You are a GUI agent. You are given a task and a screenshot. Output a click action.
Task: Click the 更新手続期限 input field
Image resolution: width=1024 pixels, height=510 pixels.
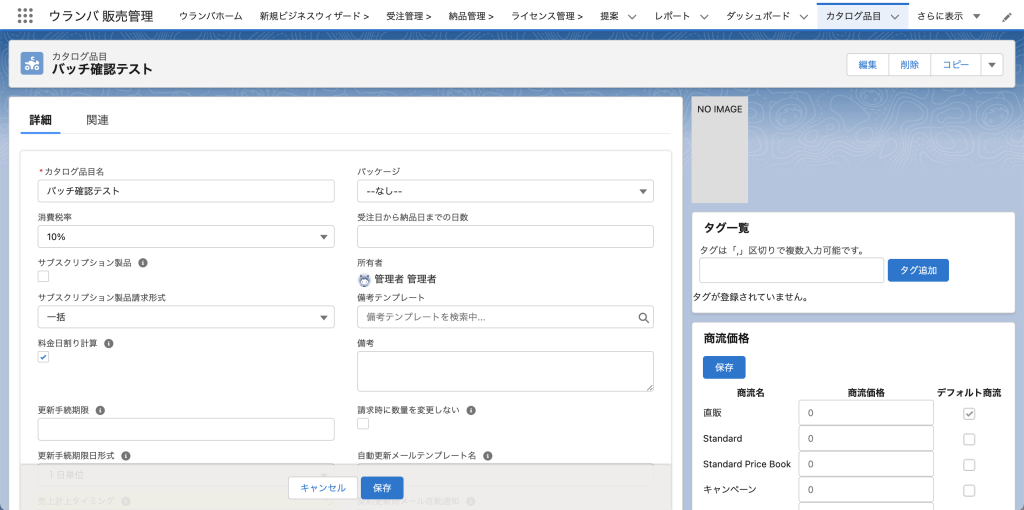[x=186, y=430]
